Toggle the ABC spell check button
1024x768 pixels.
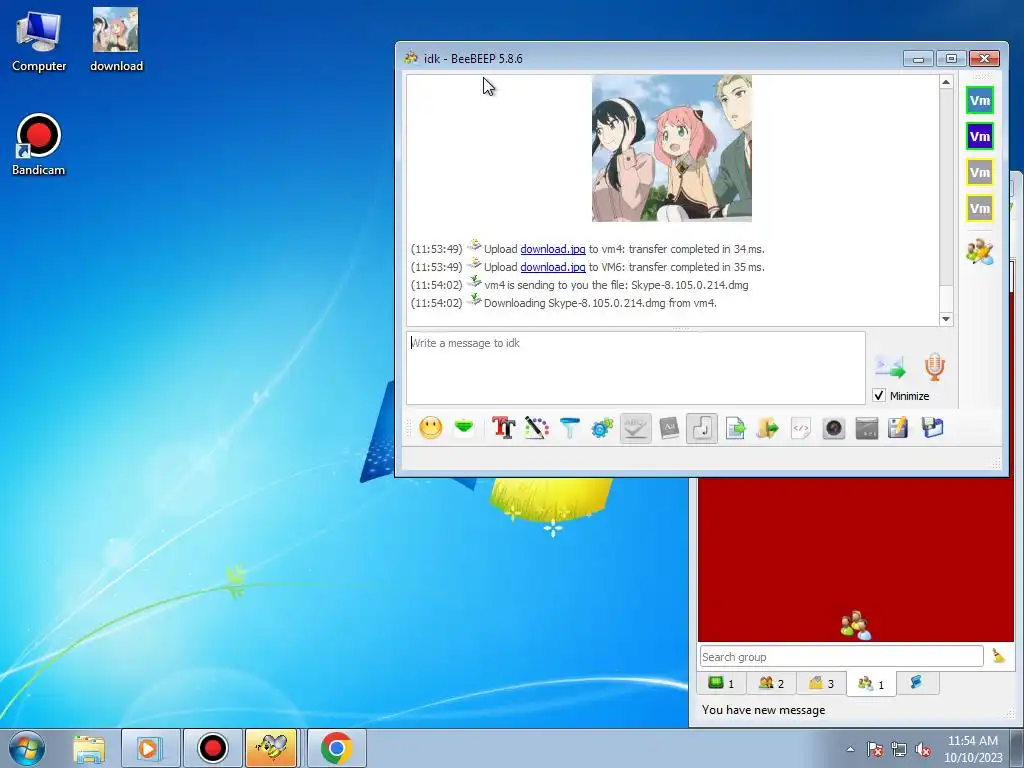635,428
